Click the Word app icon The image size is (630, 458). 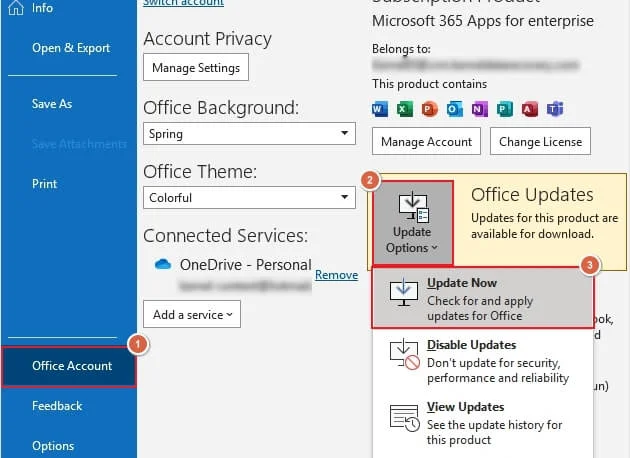pos(380,109)
